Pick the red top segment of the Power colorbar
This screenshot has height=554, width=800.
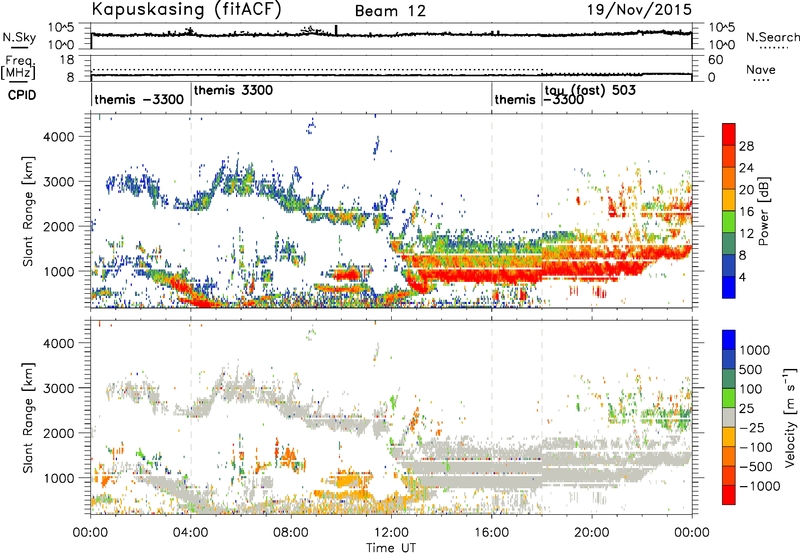pyautogui.click(x=729, y=135)
